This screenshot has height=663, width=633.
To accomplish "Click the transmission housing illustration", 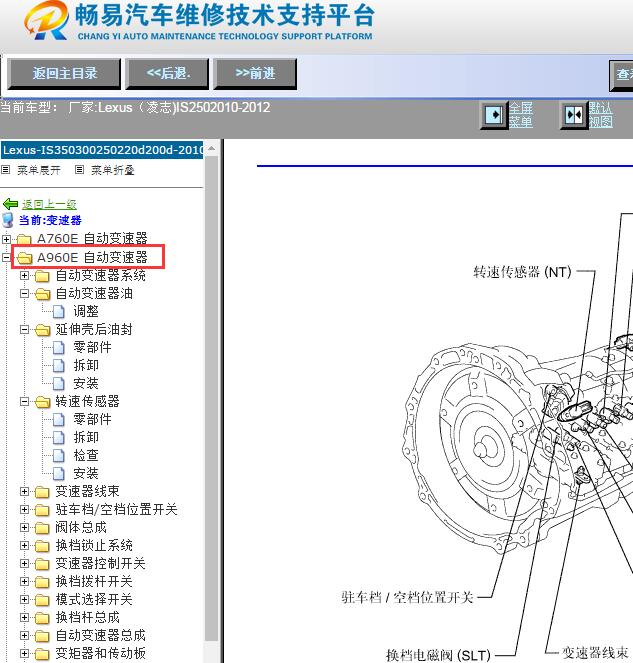I will point(518,444).
